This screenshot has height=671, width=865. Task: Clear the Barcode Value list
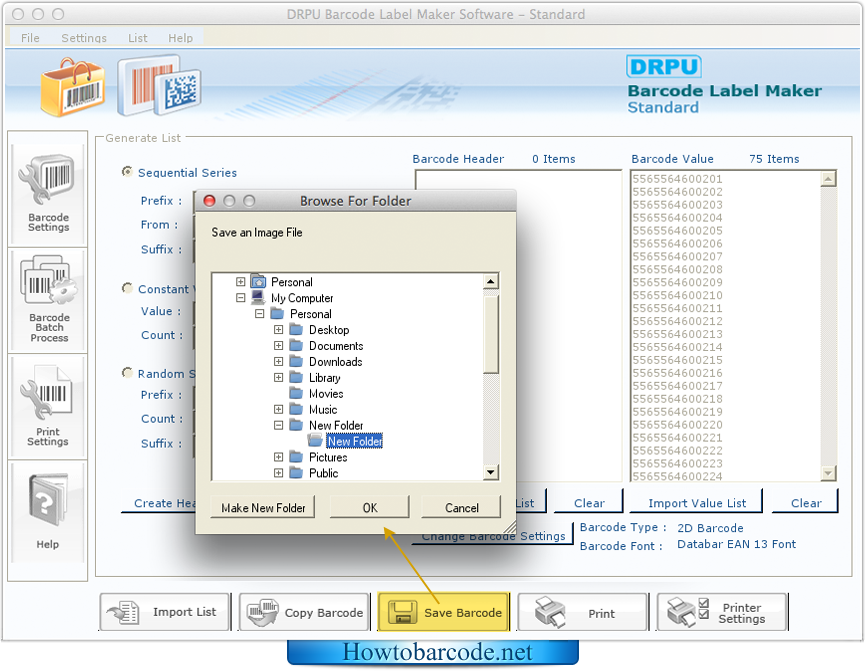pyautogui.click(x=805, y=503)
